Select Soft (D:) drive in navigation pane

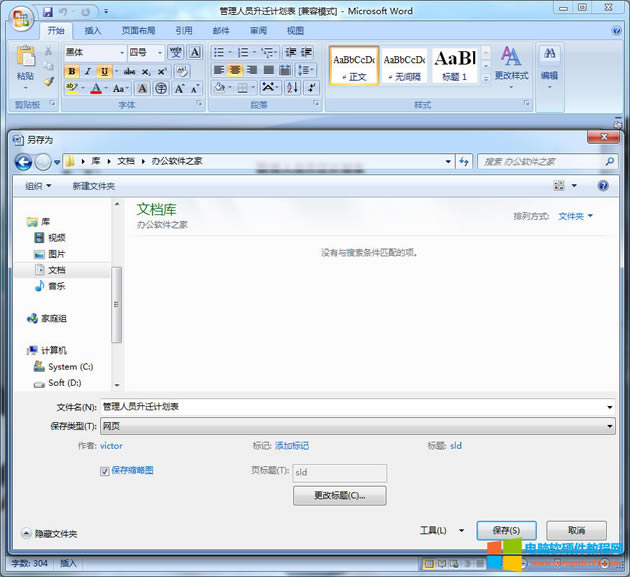coord(63,383)
